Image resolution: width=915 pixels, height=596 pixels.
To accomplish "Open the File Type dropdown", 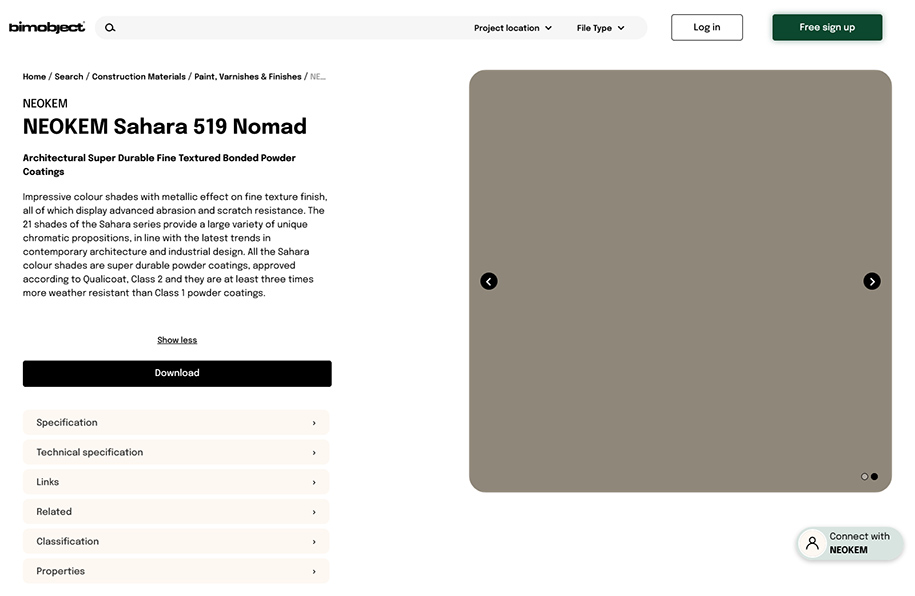I will pyautogui.click(x=600, y=28).
